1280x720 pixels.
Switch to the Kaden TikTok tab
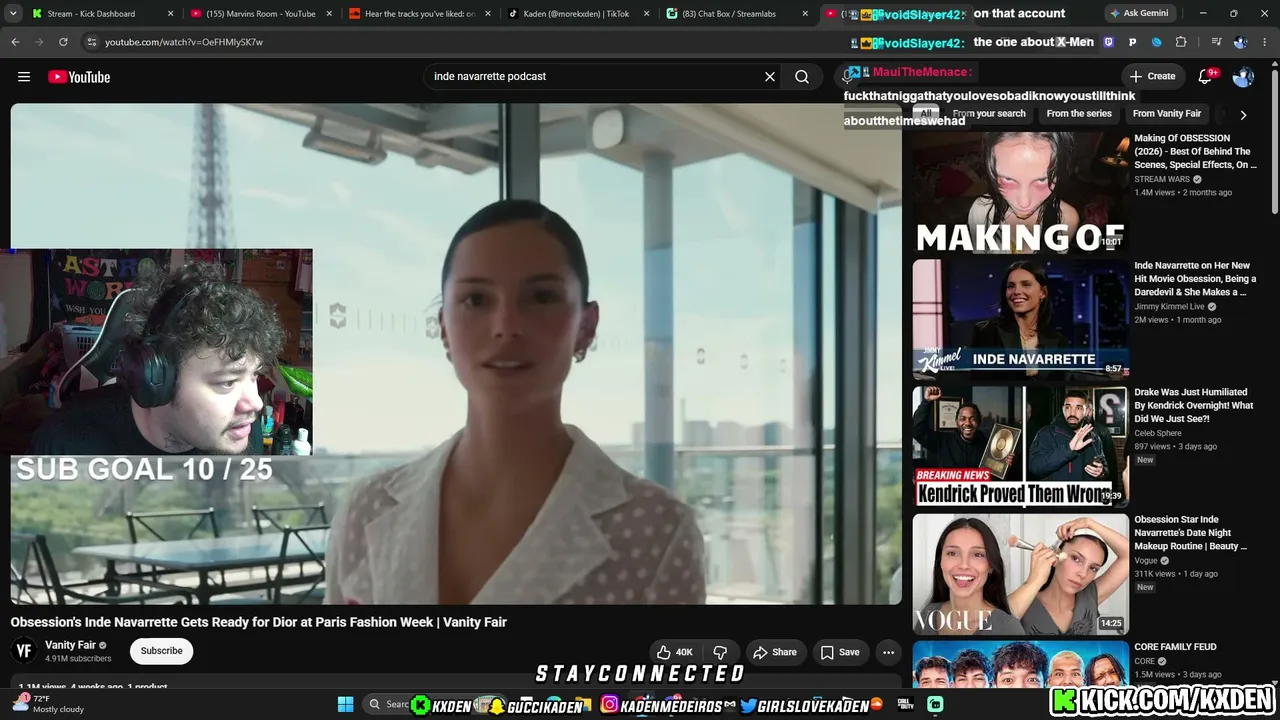[578, 14]
